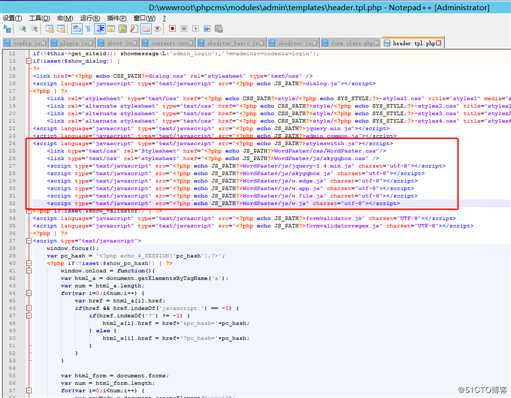
Task: Start macro recording with red record icon
Action: click(x=172, y=29)
